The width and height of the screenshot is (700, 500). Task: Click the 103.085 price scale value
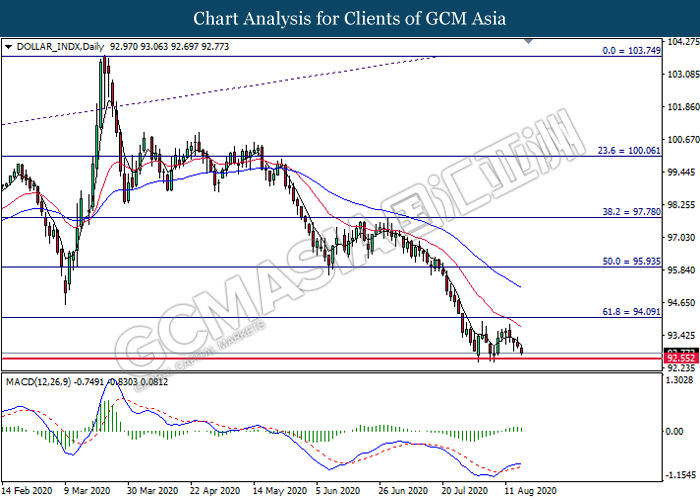pos(682,74)
